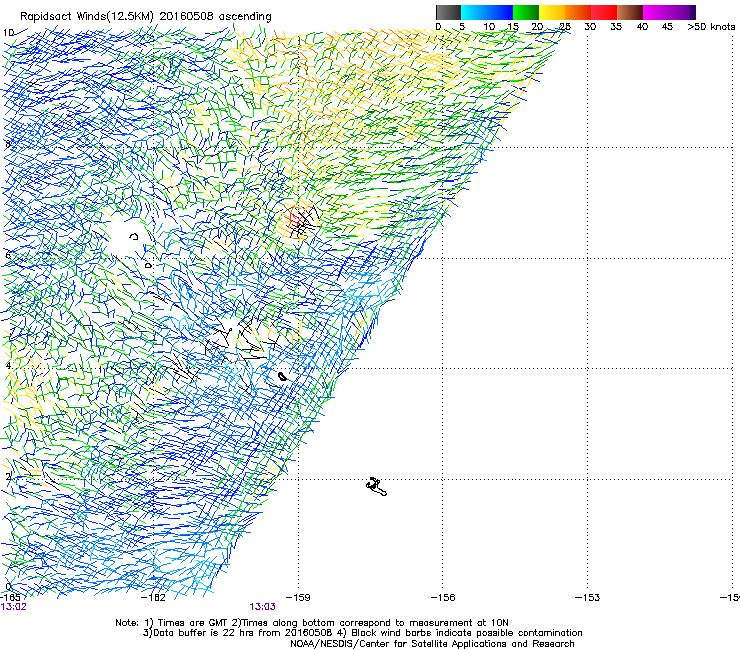Screen dimensions: 740x650
Task: Click the '13:02' purple time label
Action: (14, 607)
